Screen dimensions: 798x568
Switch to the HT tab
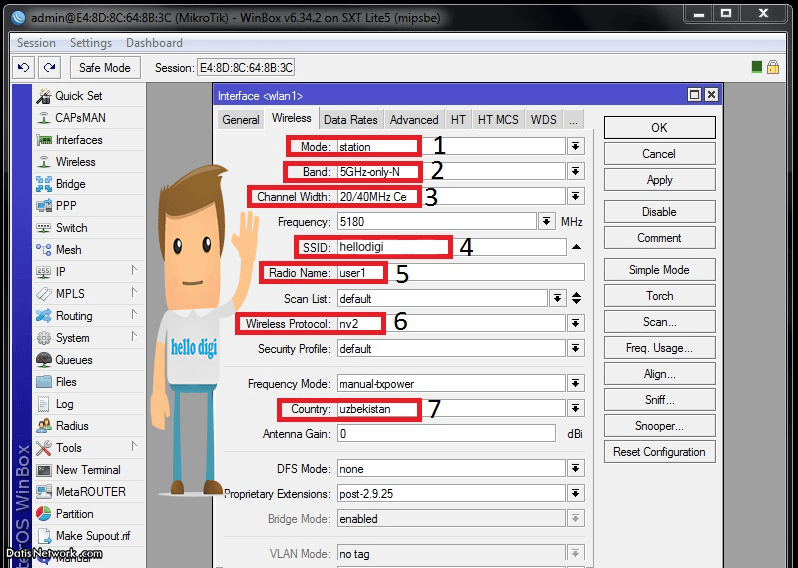(x=458, y=120)
